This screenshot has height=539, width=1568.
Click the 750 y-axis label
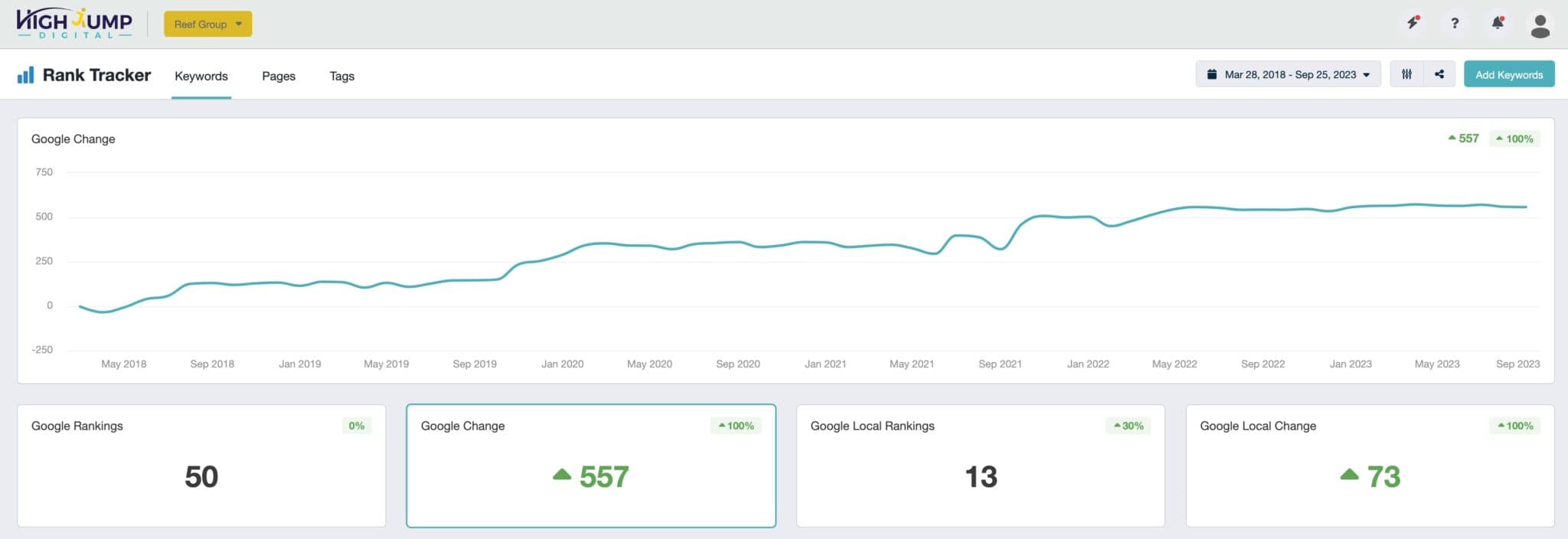[x=44, y=172]
